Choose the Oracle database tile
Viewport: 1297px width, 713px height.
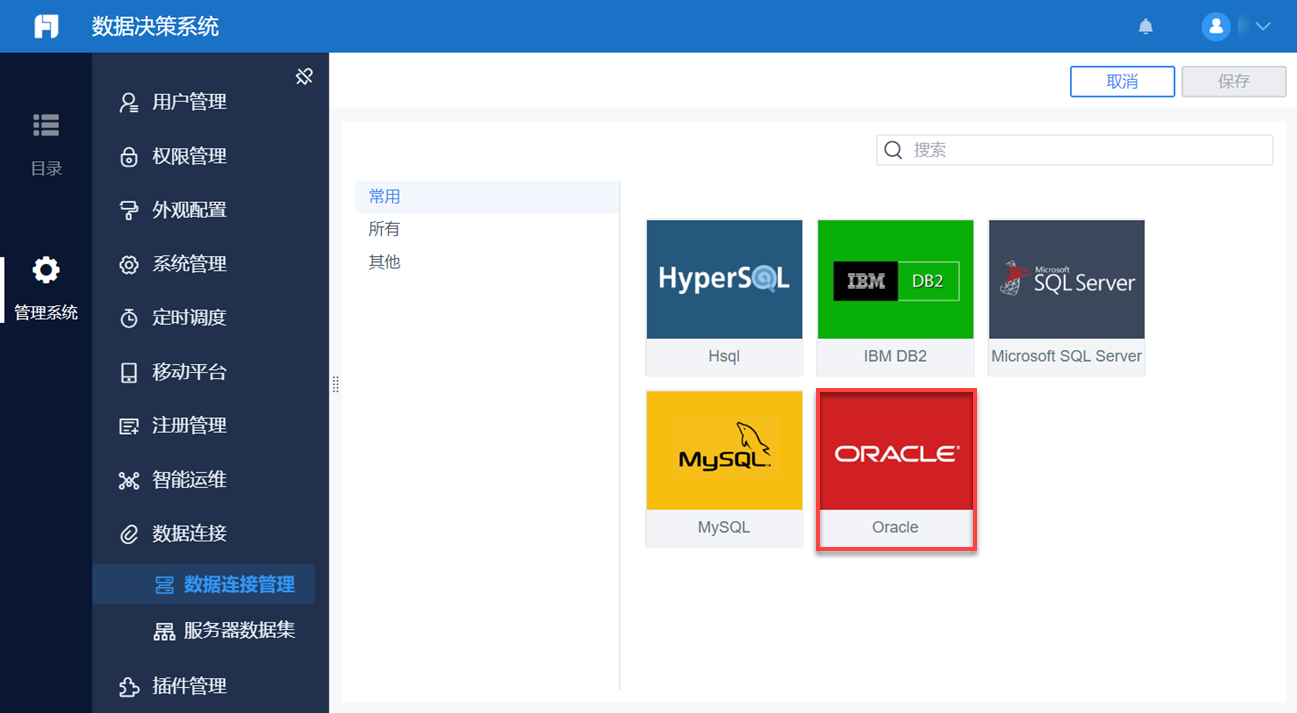click(896, 469)
